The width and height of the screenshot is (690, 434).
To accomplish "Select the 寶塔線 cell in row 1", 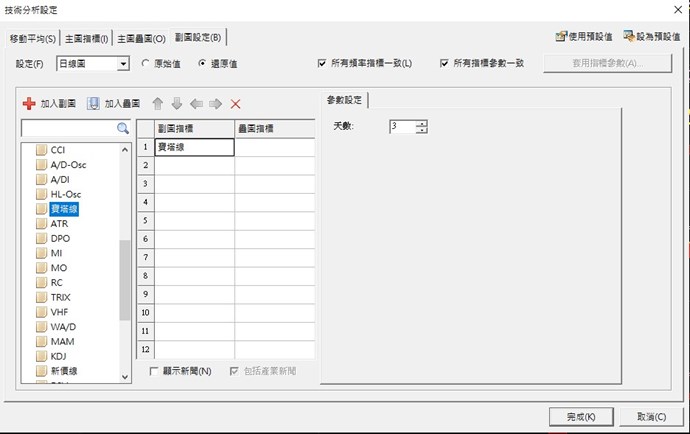I will point(195,147).
